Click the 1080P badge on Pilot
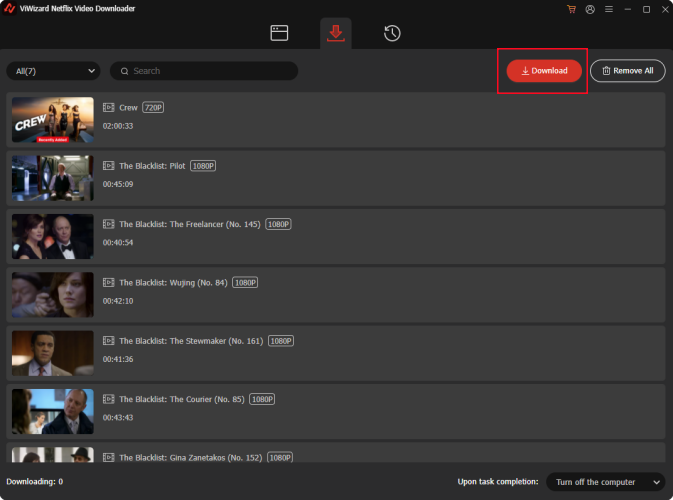 point(203,166)
